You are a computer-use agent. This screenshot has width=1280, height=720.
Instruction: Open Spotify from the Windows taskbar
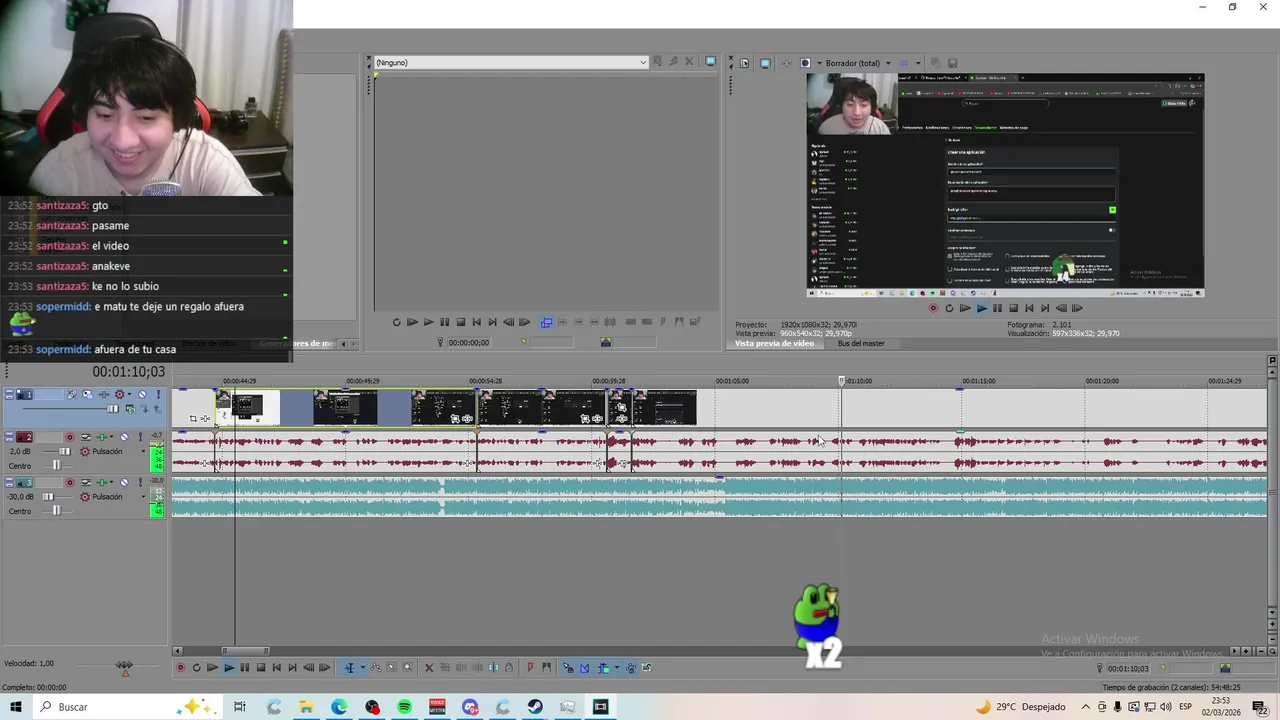point(404,707)
